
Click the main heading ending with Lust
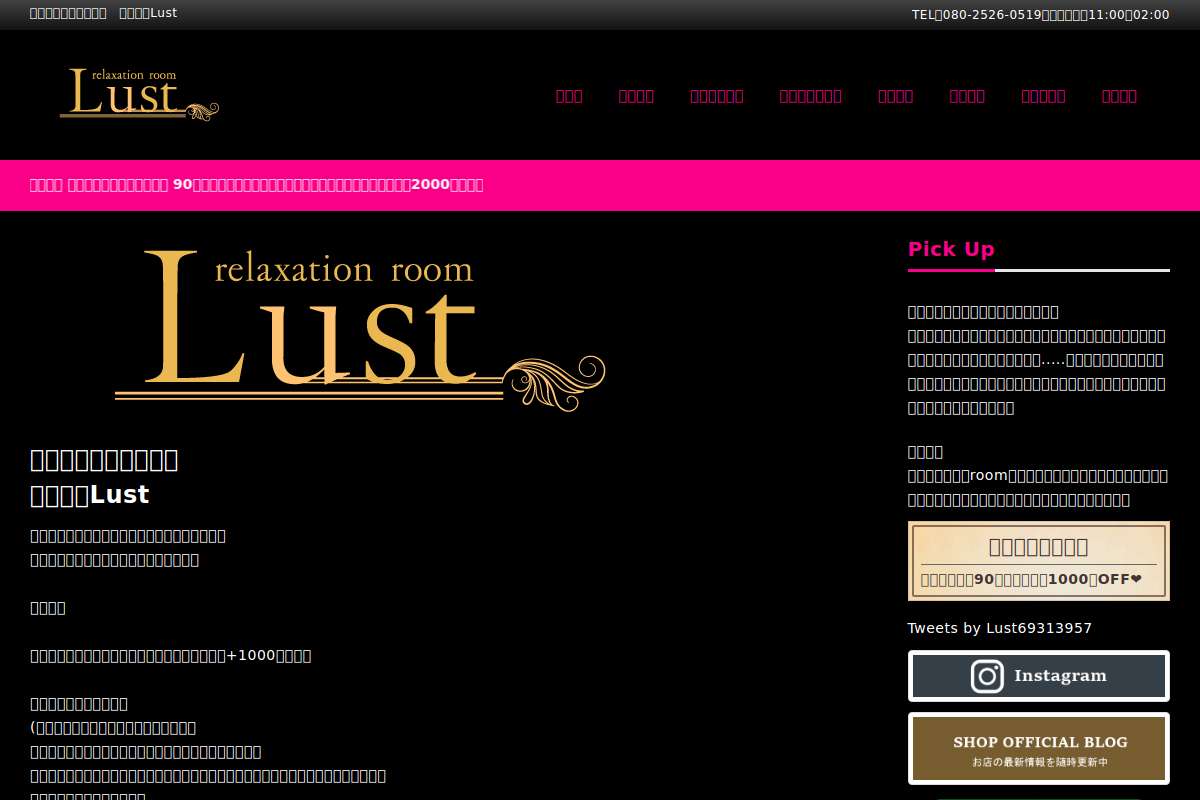[x=104, y=477]
